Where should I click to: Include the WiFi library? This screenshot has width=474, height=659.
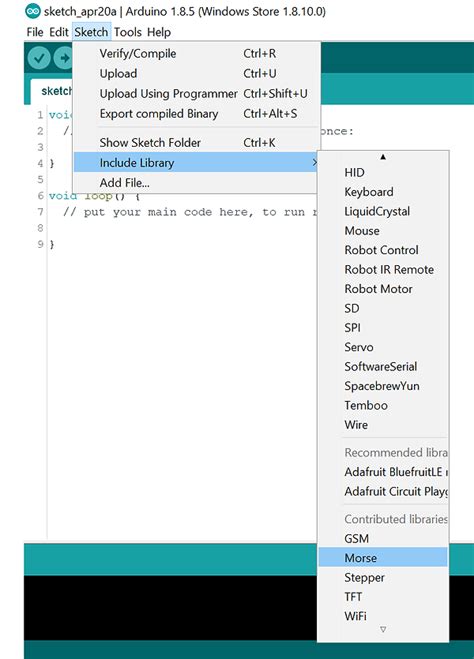[383, 616]
